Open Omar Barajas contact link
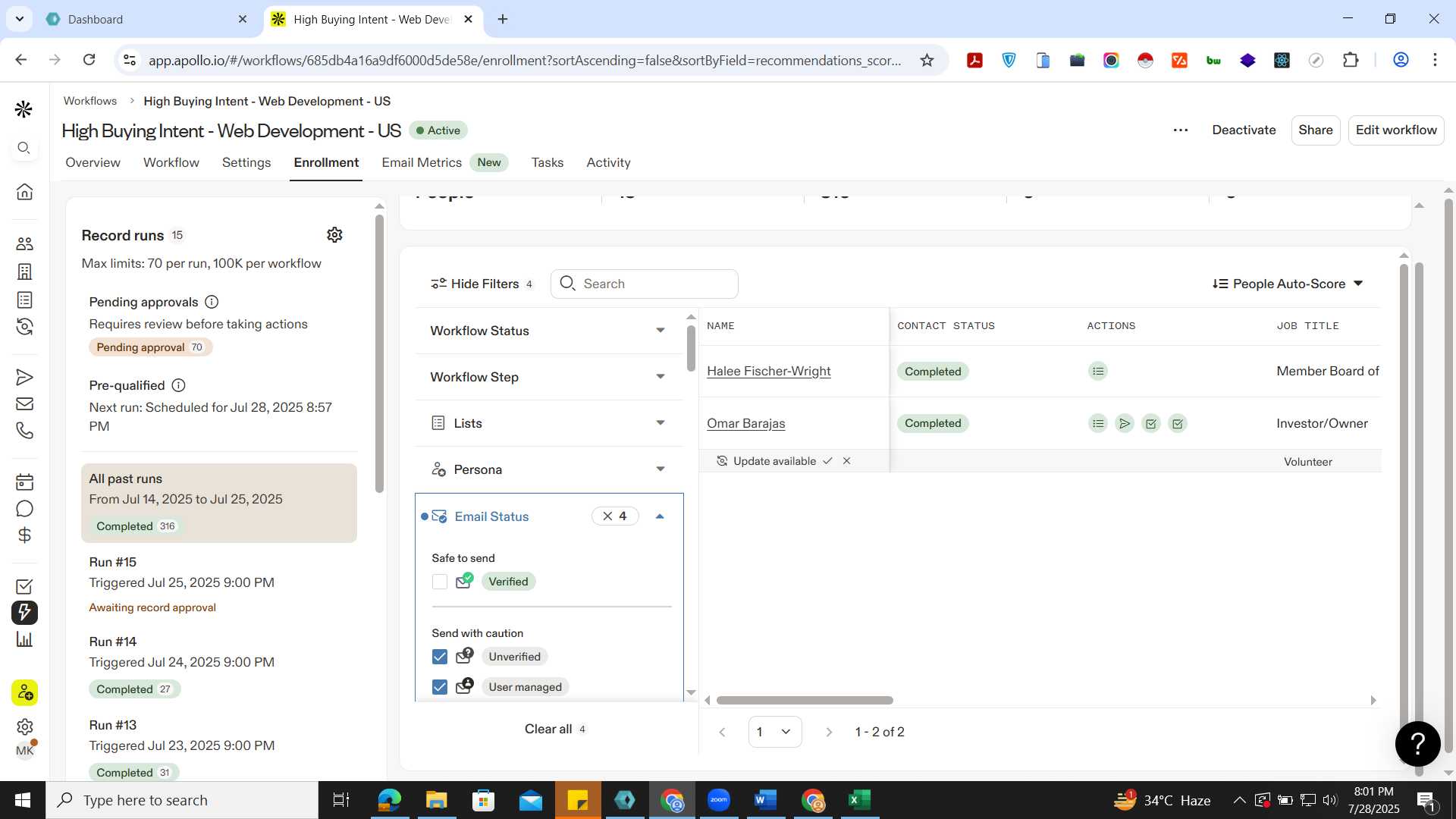 [x=746, y=423]
